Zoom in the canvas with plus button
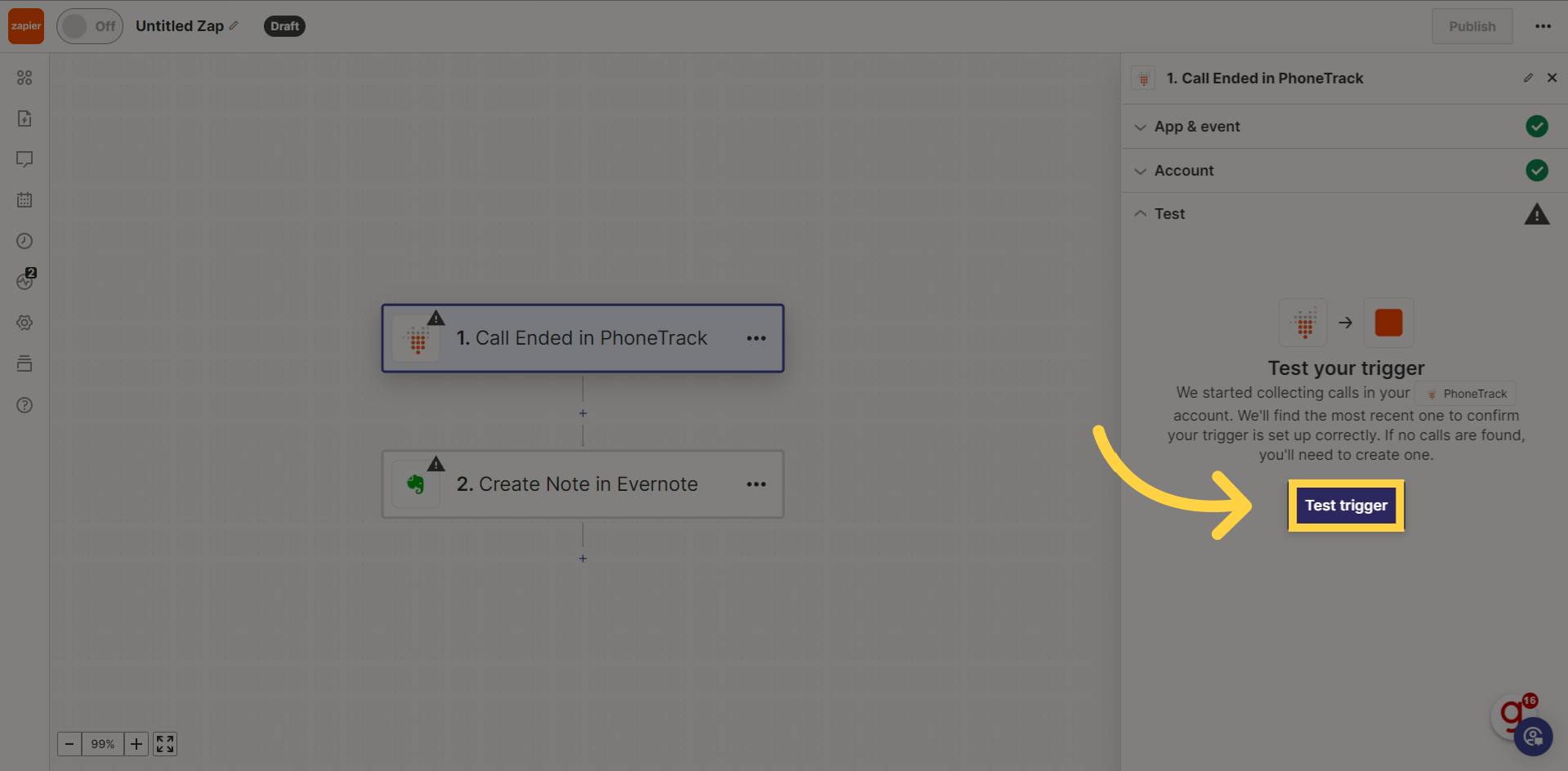1568x771 pixels. (x=136, y=744)
